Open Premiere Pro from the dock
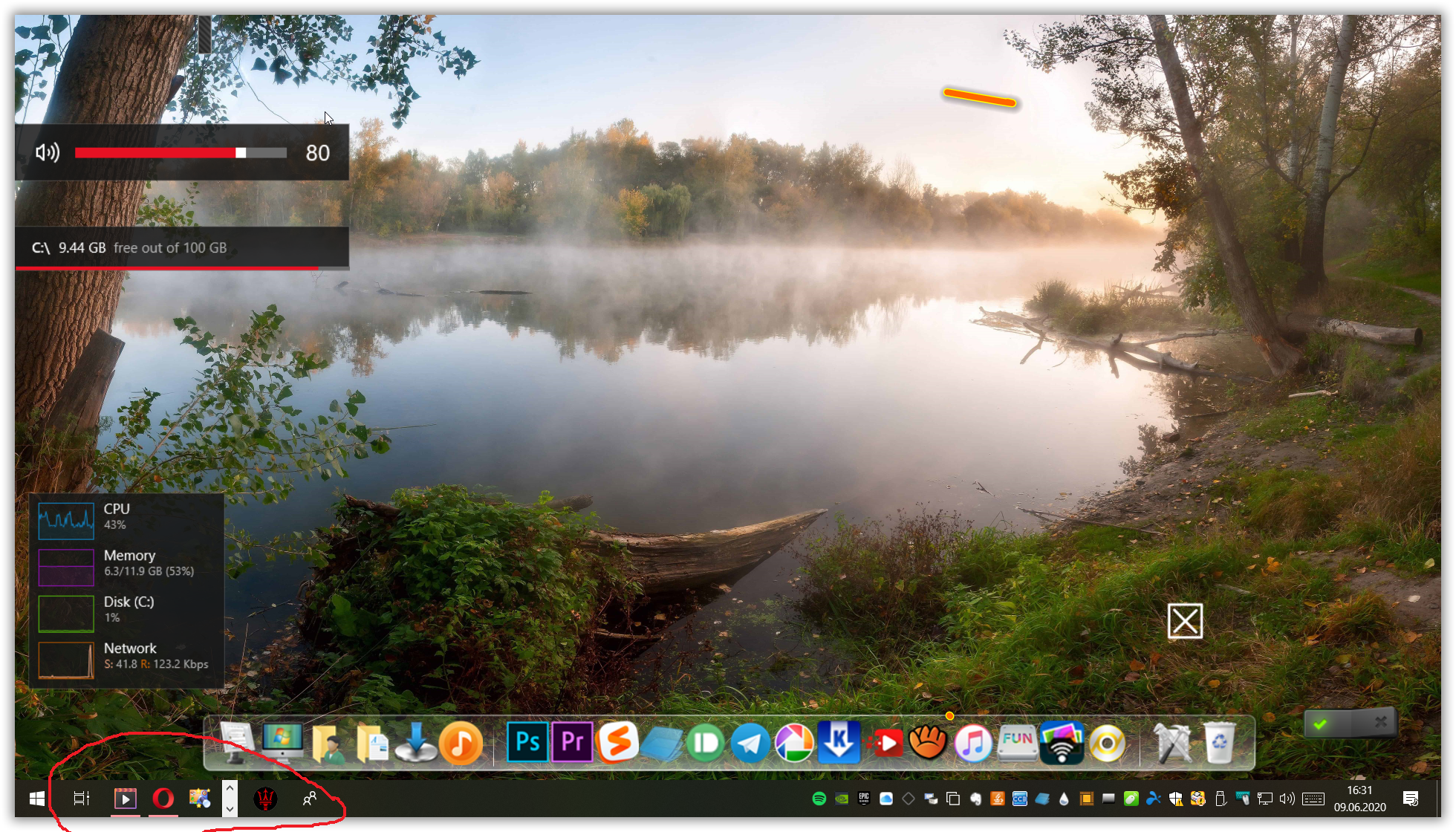The height and width of the screenshot is (832, 1456). click(x=572, y=742)
